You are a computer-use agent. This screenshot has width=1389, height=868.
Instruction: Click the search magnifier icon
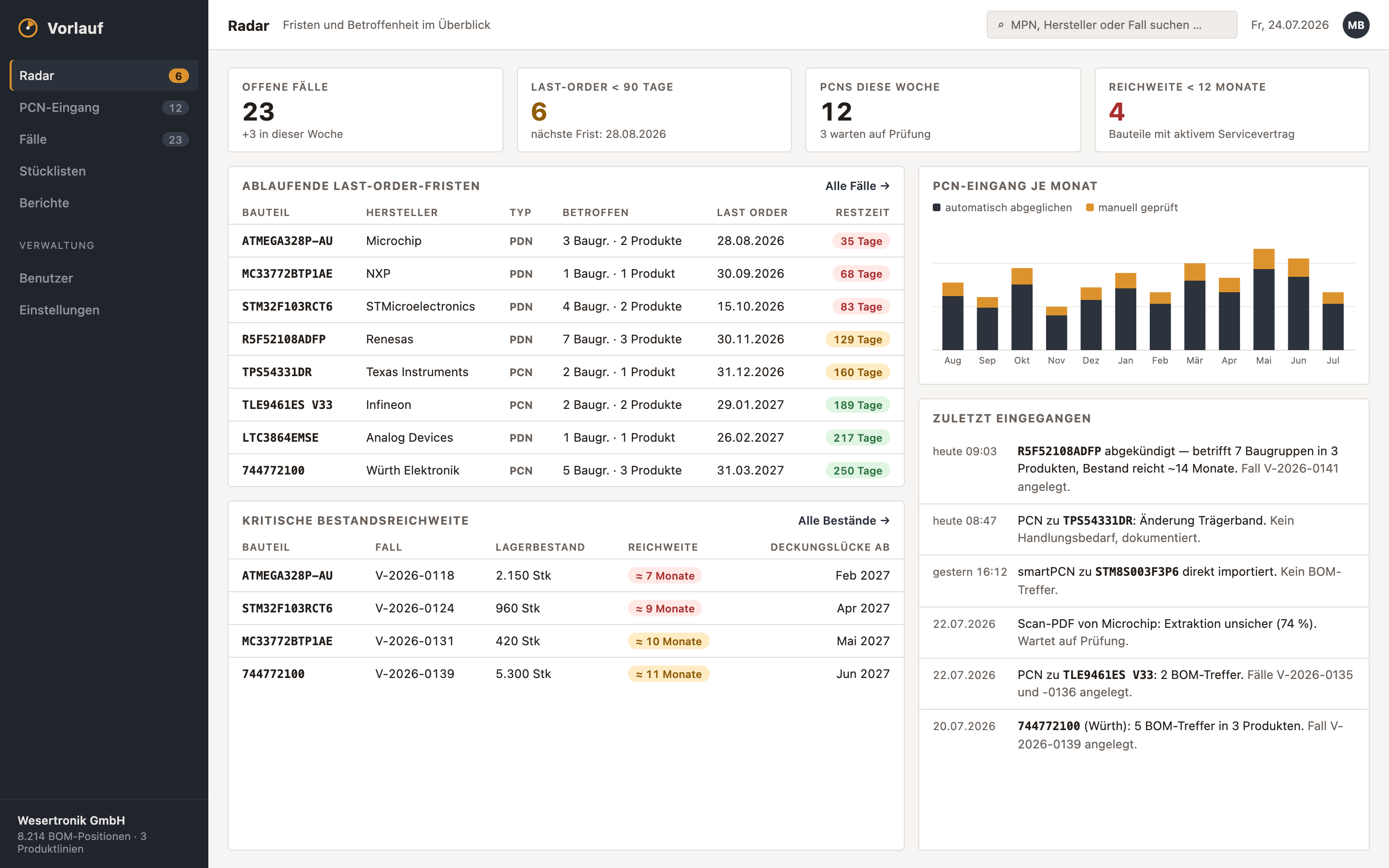1000,25
